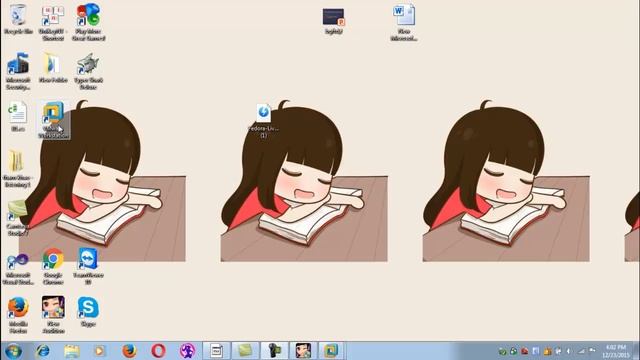This screenshot has width=640, height=360.
Task: Open Opera from the taskbar
Action: (158, 351)
